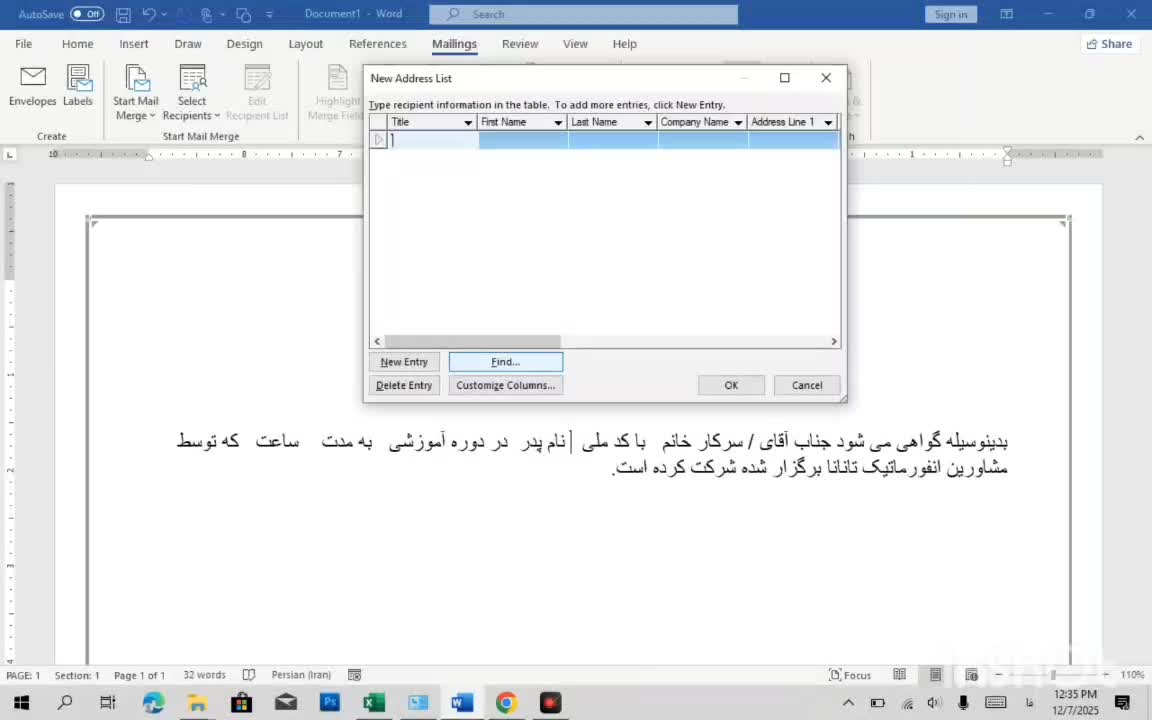Switch to Read Mode from status bar
This screenshot has height=720, width=1152.
coord(899,675)
